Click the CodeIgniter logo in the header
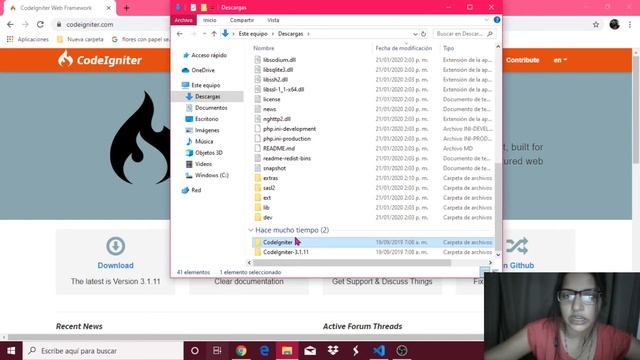The image size is (640, 360). tap(100, 60)
